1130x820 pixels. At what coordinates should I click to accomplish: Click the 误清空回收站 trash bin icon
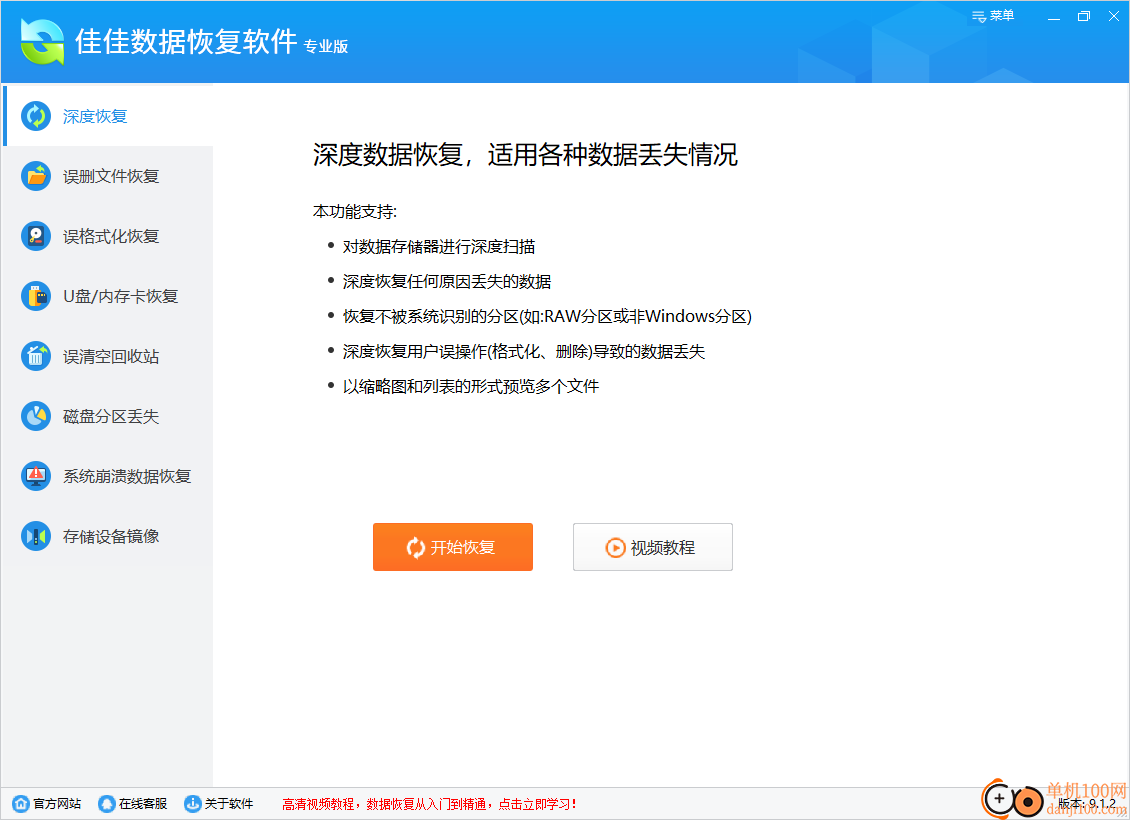click(x=36, y=356)
